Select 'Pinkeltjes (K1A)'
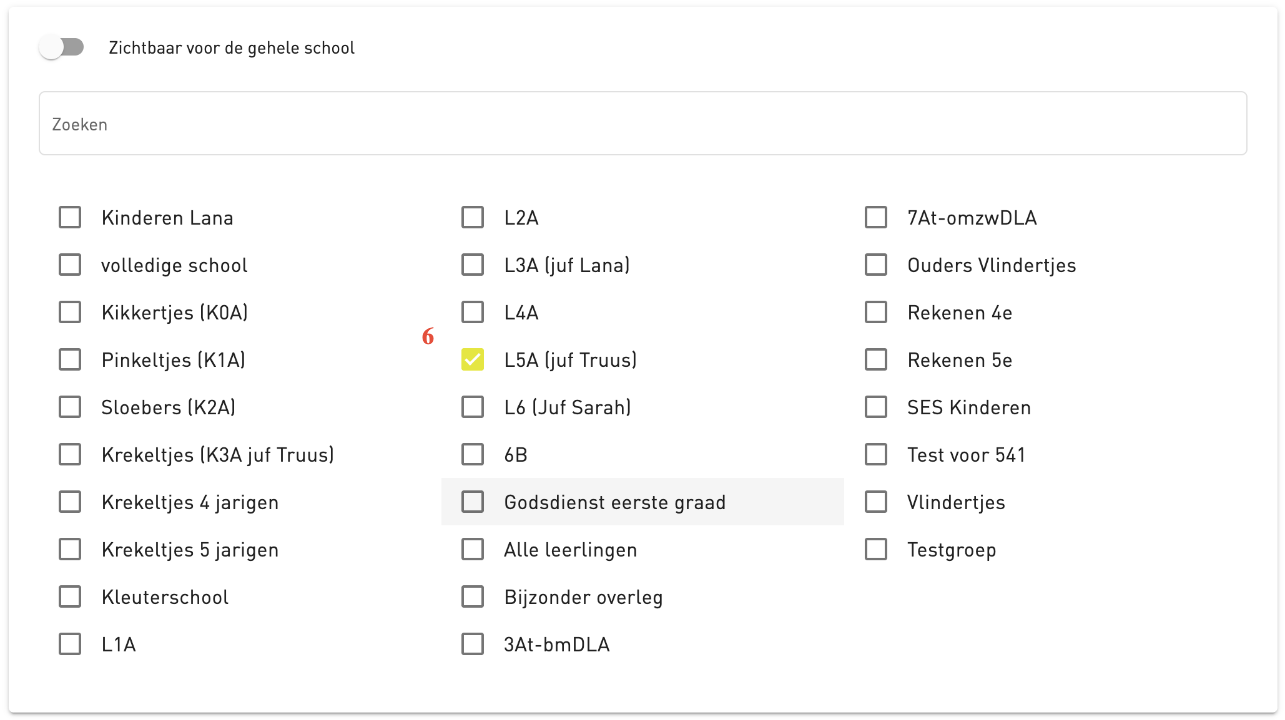Screen dimensions: 1285x720 69,359
